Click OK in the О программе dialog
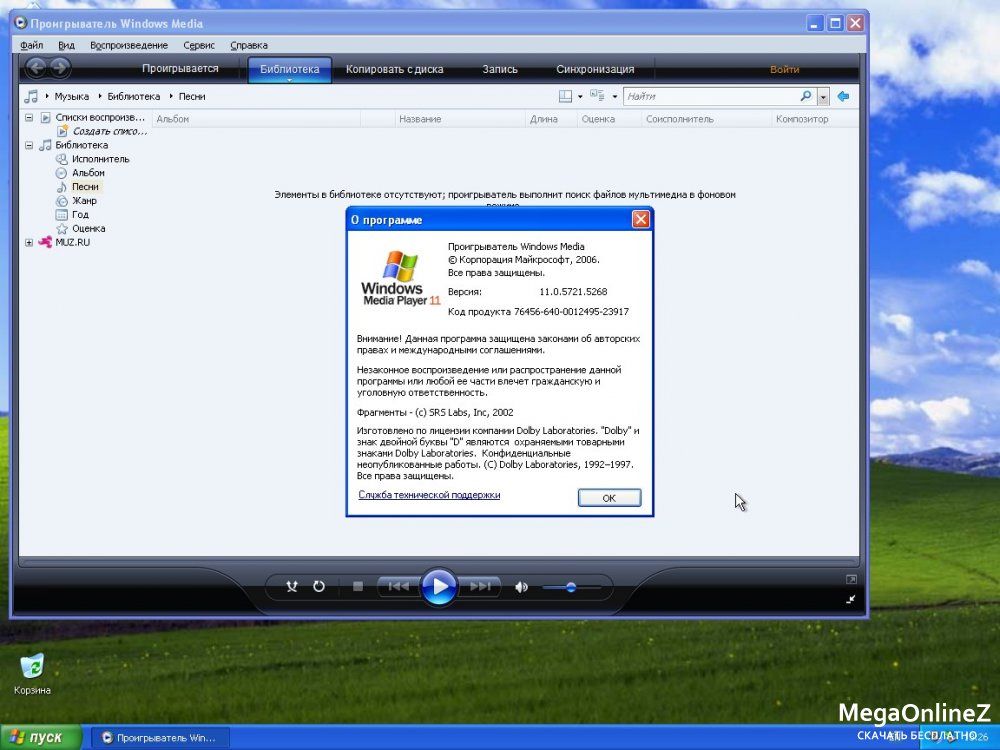Image resolution: width=1000 pixels, height=750 pixels. 609,498
